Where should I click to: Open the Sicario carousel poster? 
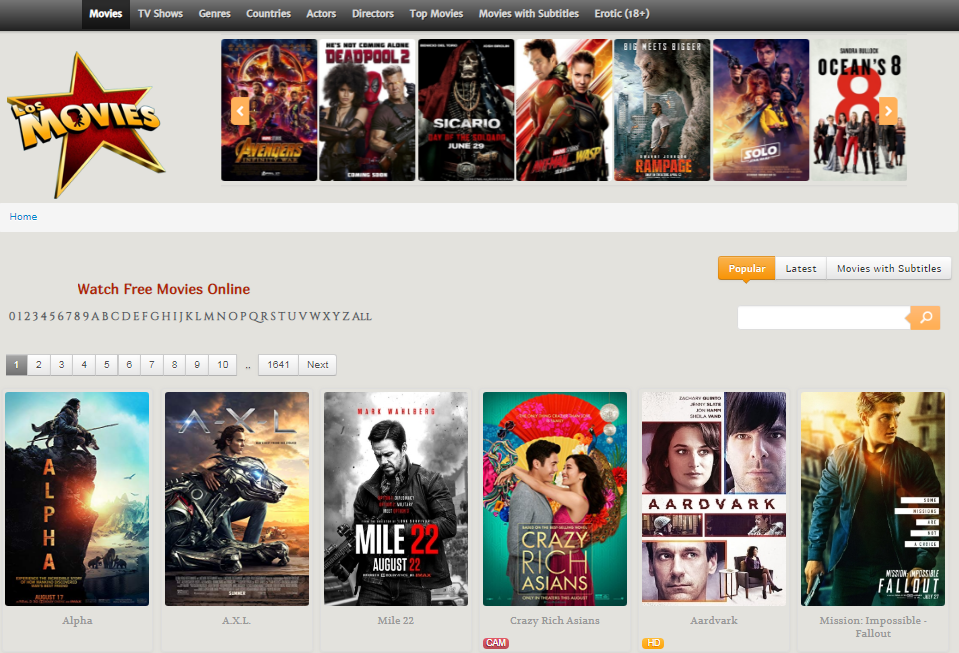tap(466, 110)
